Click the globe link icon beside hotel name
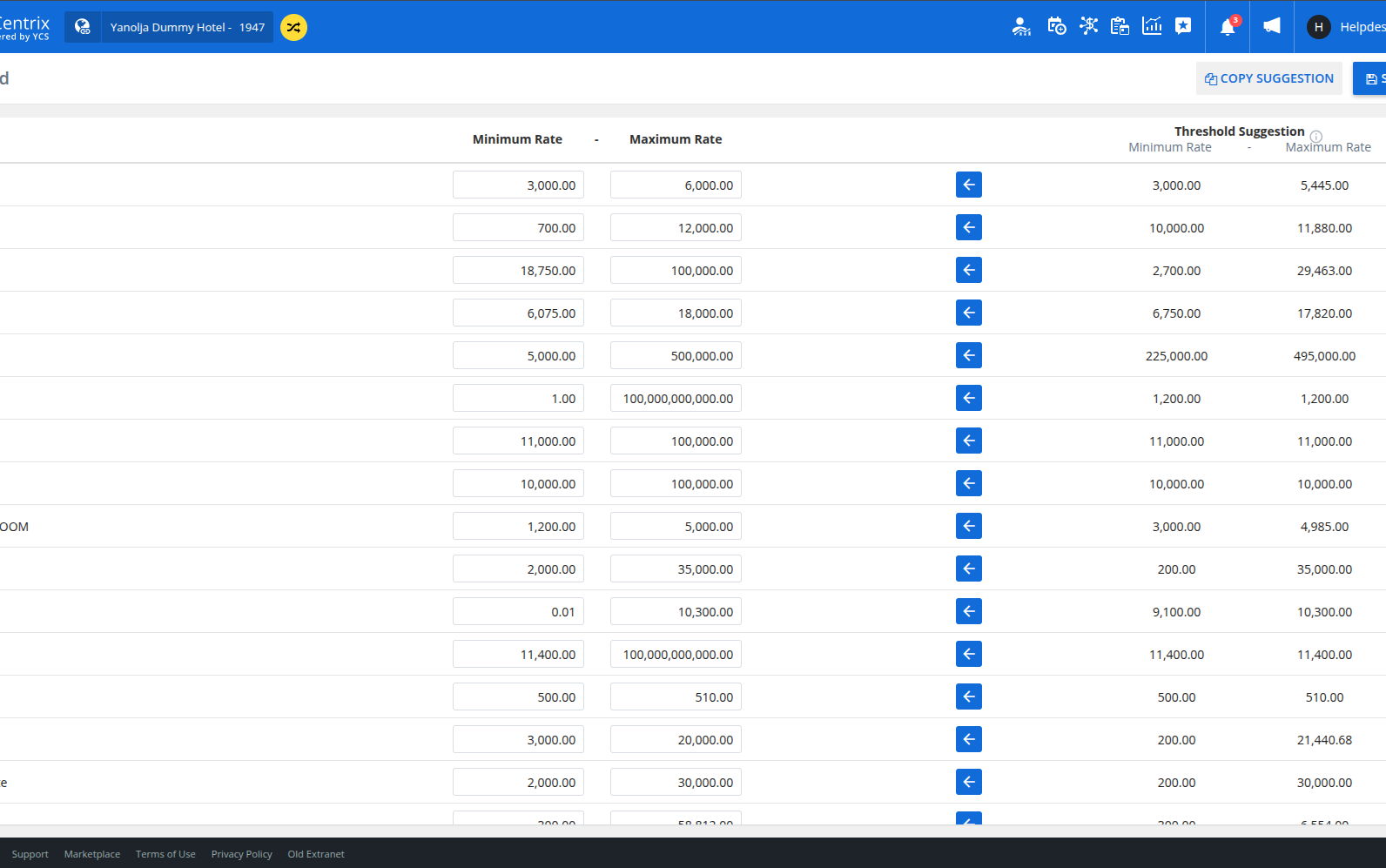 [x=83, y=27]
